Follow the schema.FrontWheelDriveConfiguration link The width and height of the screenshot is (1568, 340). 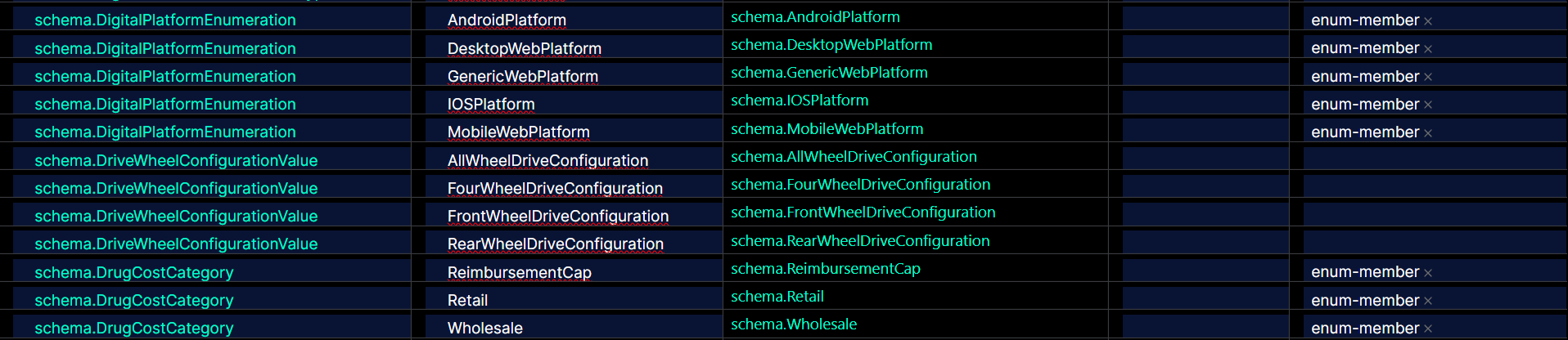point(863,212)
